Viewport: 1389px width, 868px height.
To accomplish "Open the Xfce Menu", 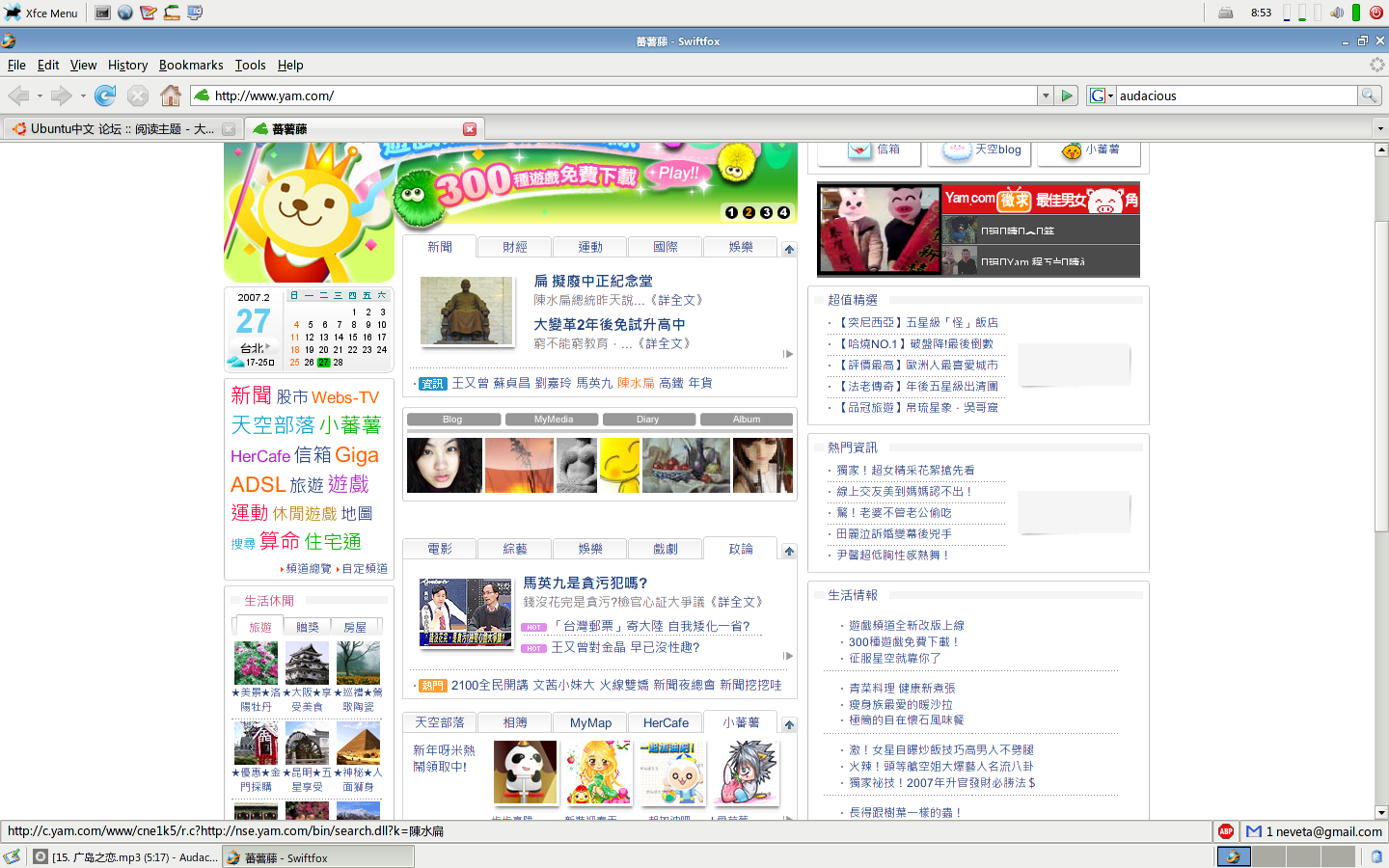I will tap(41, 13).
